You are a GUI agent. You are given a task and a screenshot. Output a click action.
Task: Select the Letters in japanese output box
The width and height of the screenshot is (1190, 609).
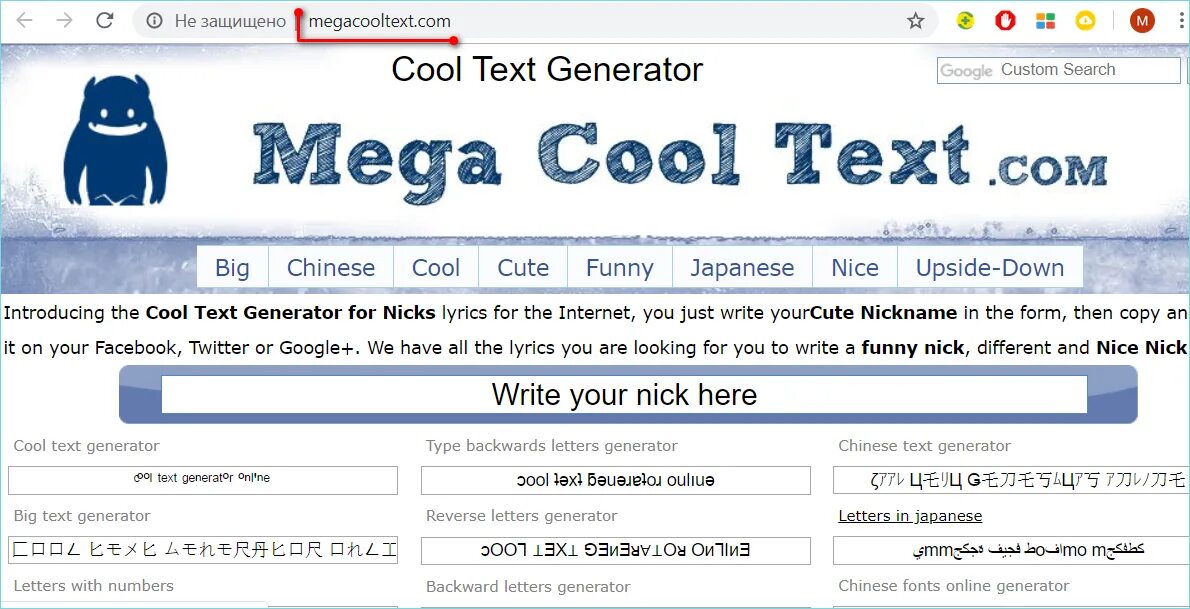coord(1011,551)
